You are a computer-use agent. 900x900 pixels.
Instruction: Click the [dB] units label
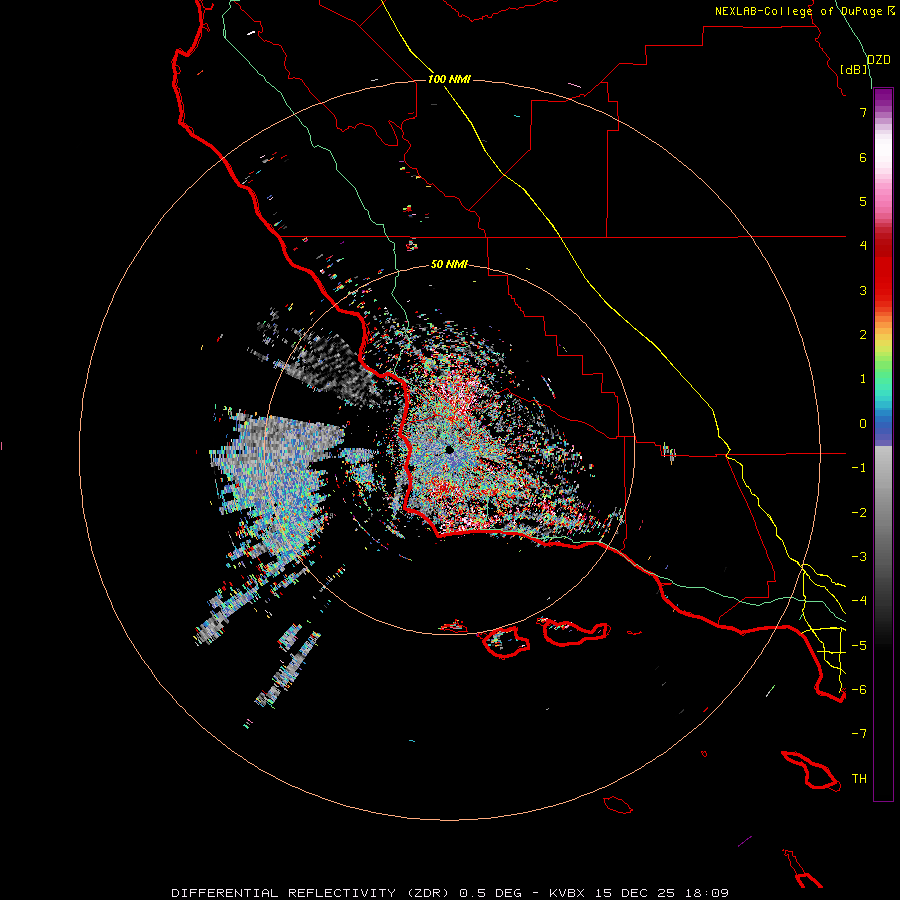pyautogui.click(x=854, y=69)
